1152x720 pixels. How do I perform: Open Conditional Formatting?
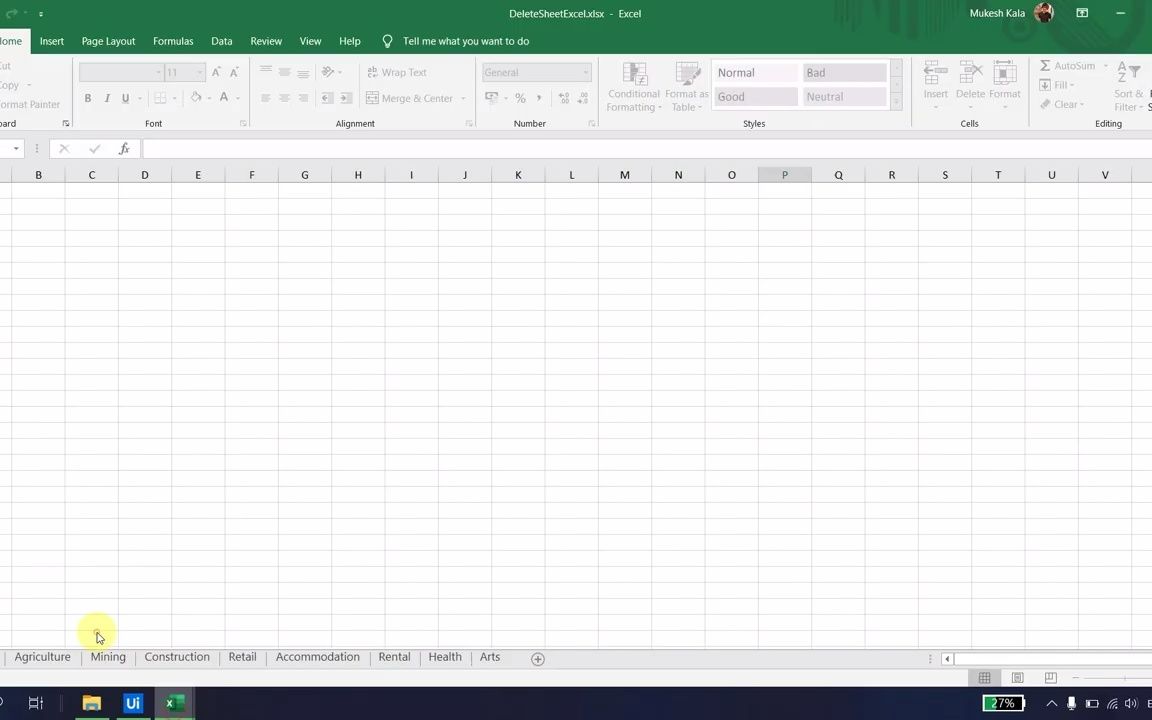coord(633,87)
